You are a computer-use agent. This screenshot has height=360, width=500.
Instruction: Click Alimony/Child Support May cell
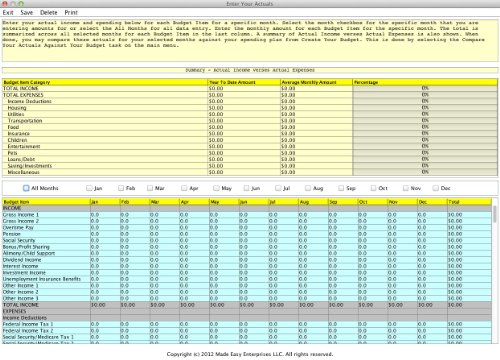click(x=224, y=253)
